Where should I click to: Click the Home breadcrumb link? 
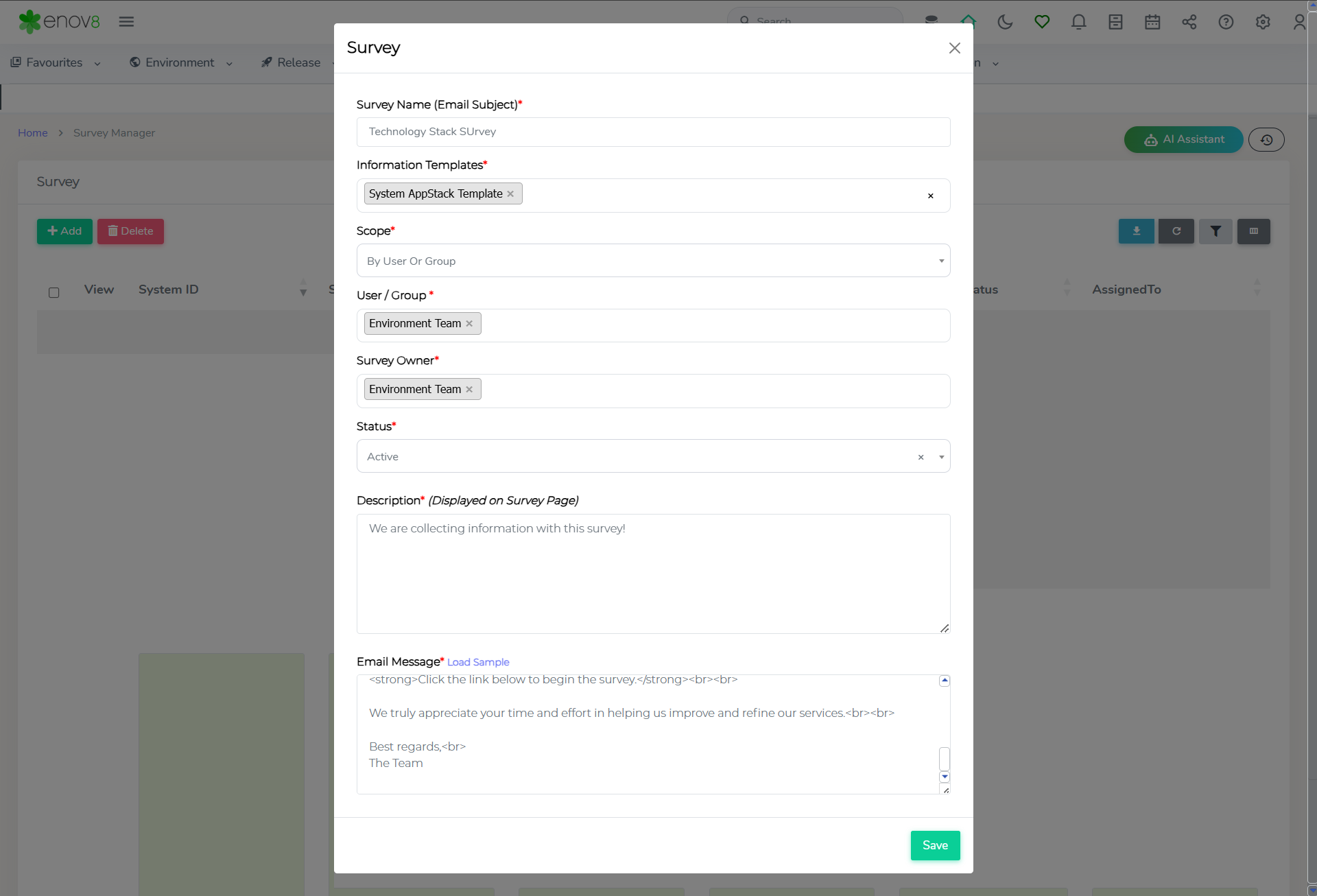tap(32, 133)
